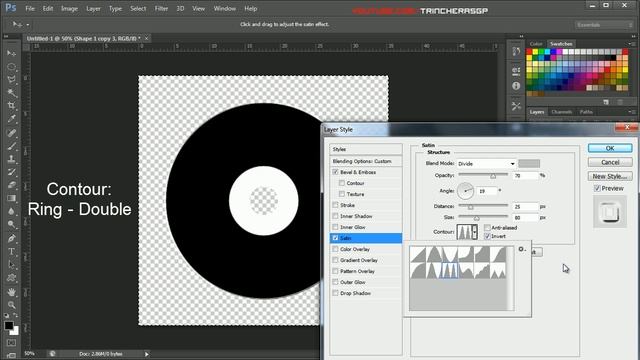Switch to the Channels tab
The width and height of the screenshot is (640, 360).
562,112
